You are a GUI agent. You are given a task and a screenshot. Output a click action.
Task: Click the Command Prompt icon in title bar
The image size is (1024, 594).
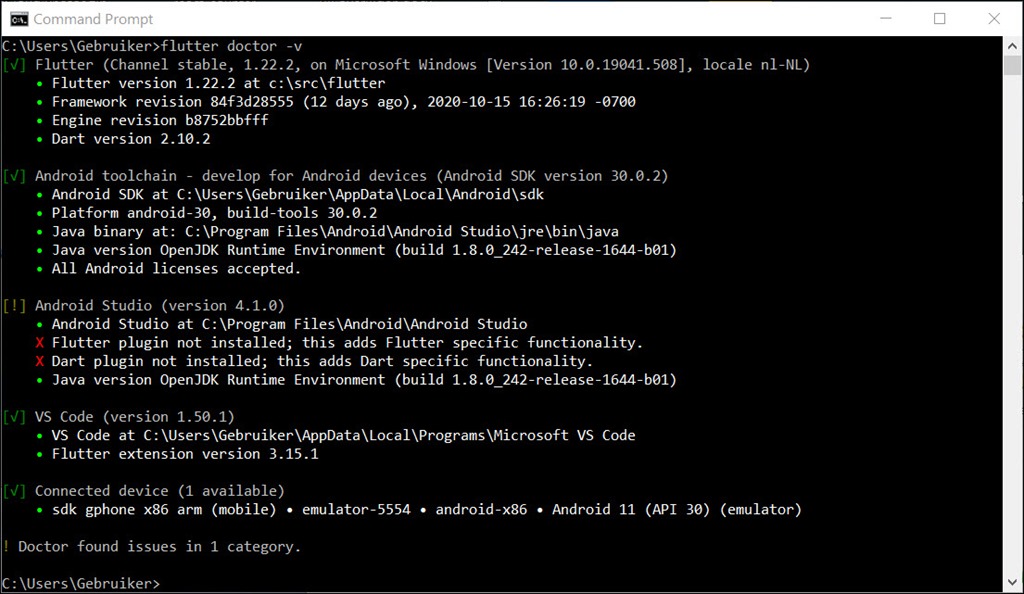[x=19, y=19]
